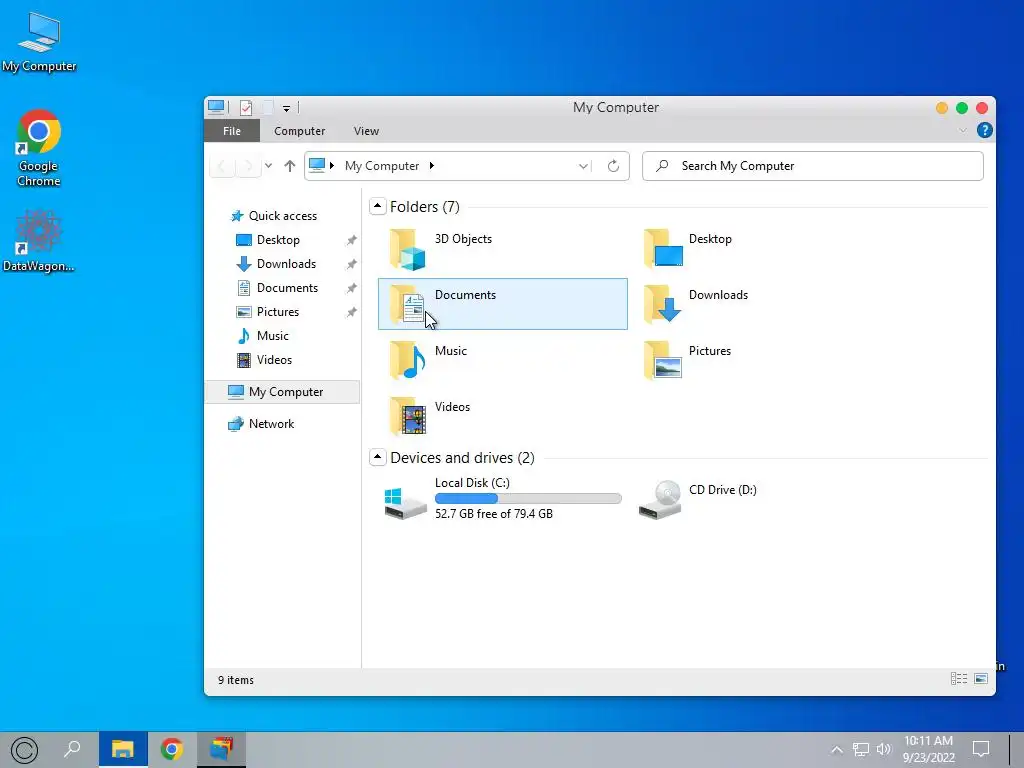
Task: Click the address bar My Computer path
Action: [x=381, y=166]
